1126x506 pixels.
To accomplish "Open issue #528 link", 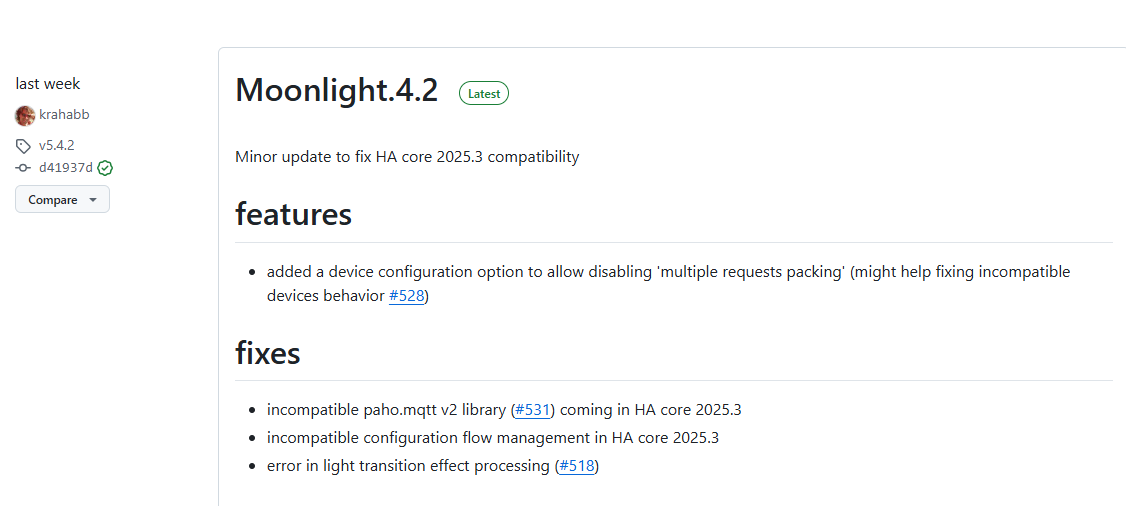I will (406, 296).
